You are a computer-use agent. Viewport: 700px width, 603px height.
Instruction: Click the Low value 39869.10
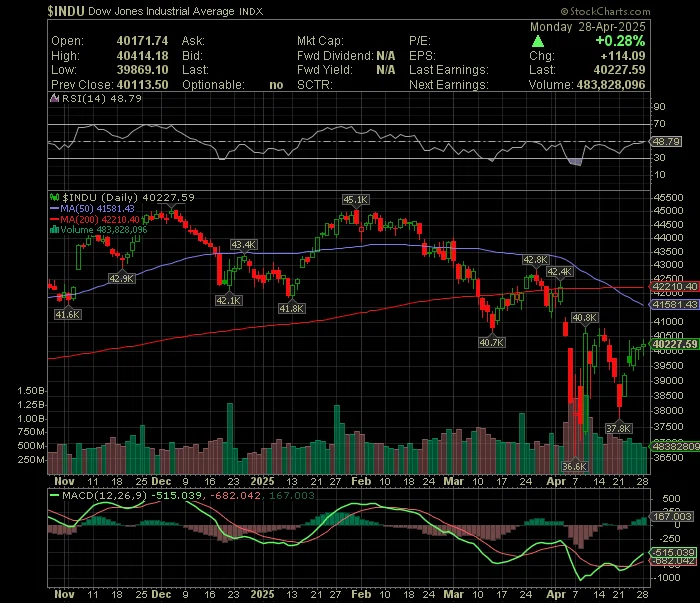(x=142, y=70)
